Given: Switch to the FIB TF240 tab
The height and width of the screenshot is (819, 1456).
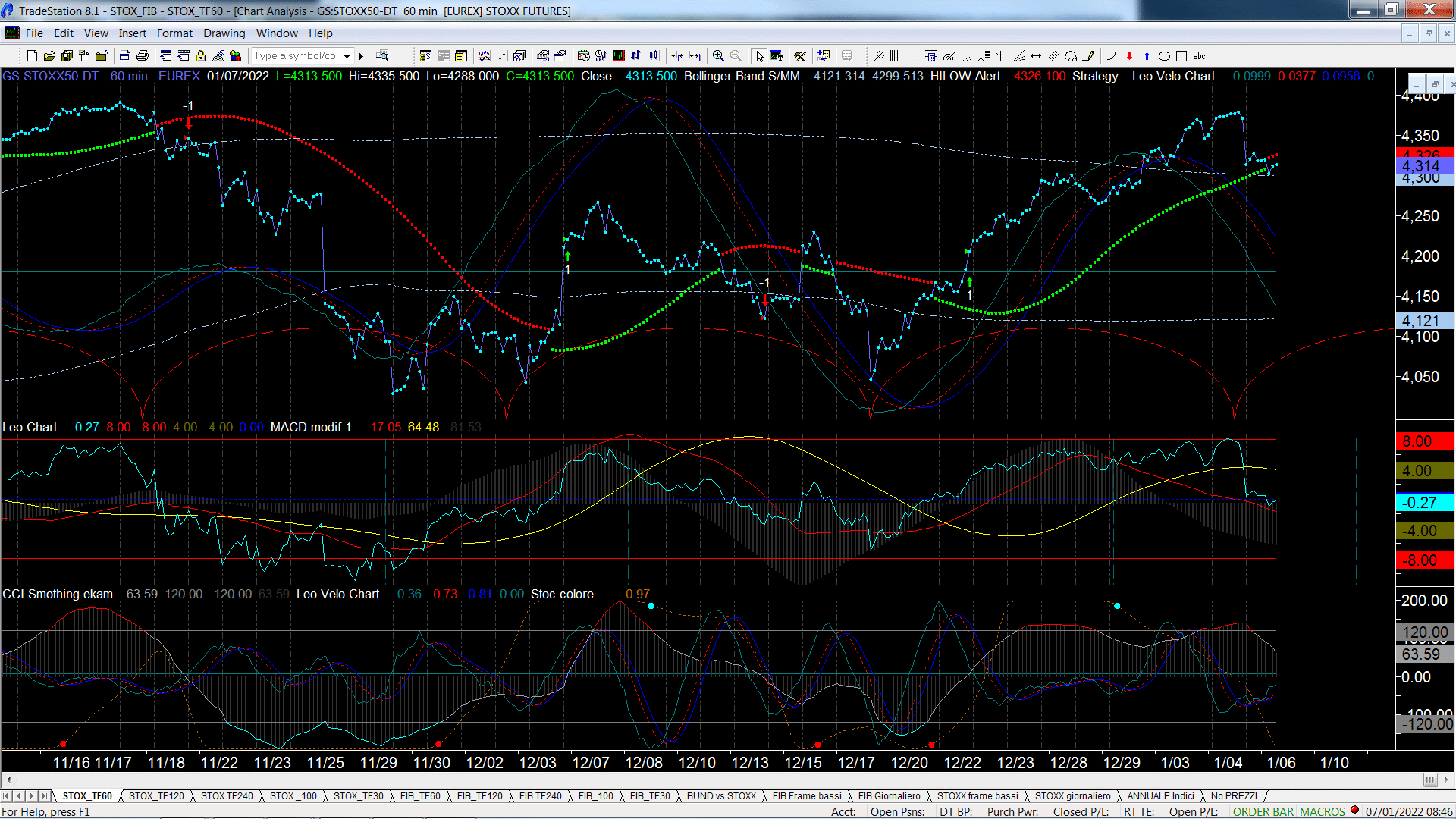Looking at the screenshot, I should (x=541, y=795).
